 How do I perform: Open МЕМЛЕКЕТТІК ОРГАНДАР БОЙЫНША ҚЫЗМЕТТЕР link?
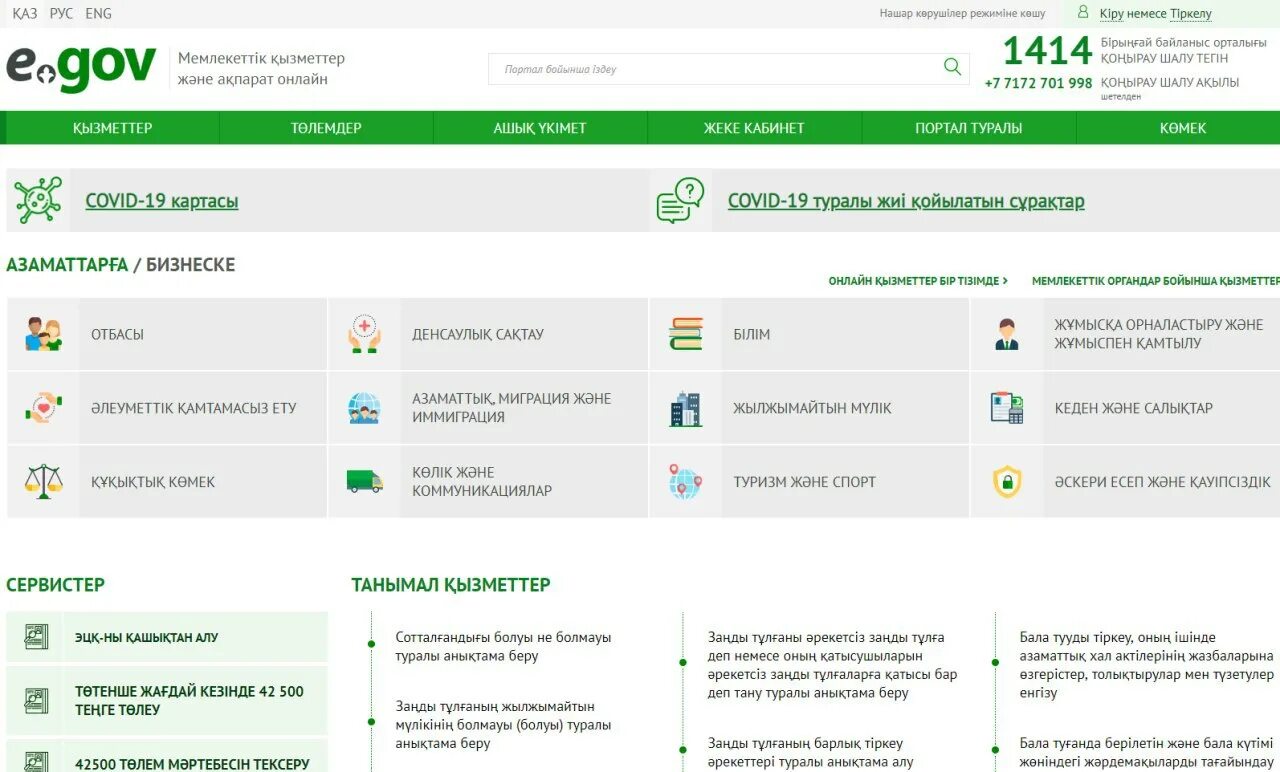coord(1156,281)
